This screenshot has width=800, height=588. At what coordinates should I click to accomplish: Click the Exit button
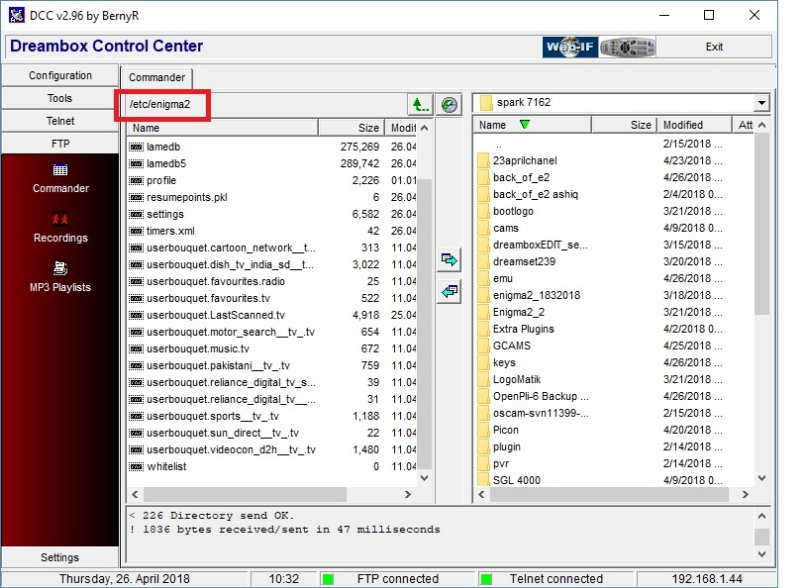click(714, 47)
